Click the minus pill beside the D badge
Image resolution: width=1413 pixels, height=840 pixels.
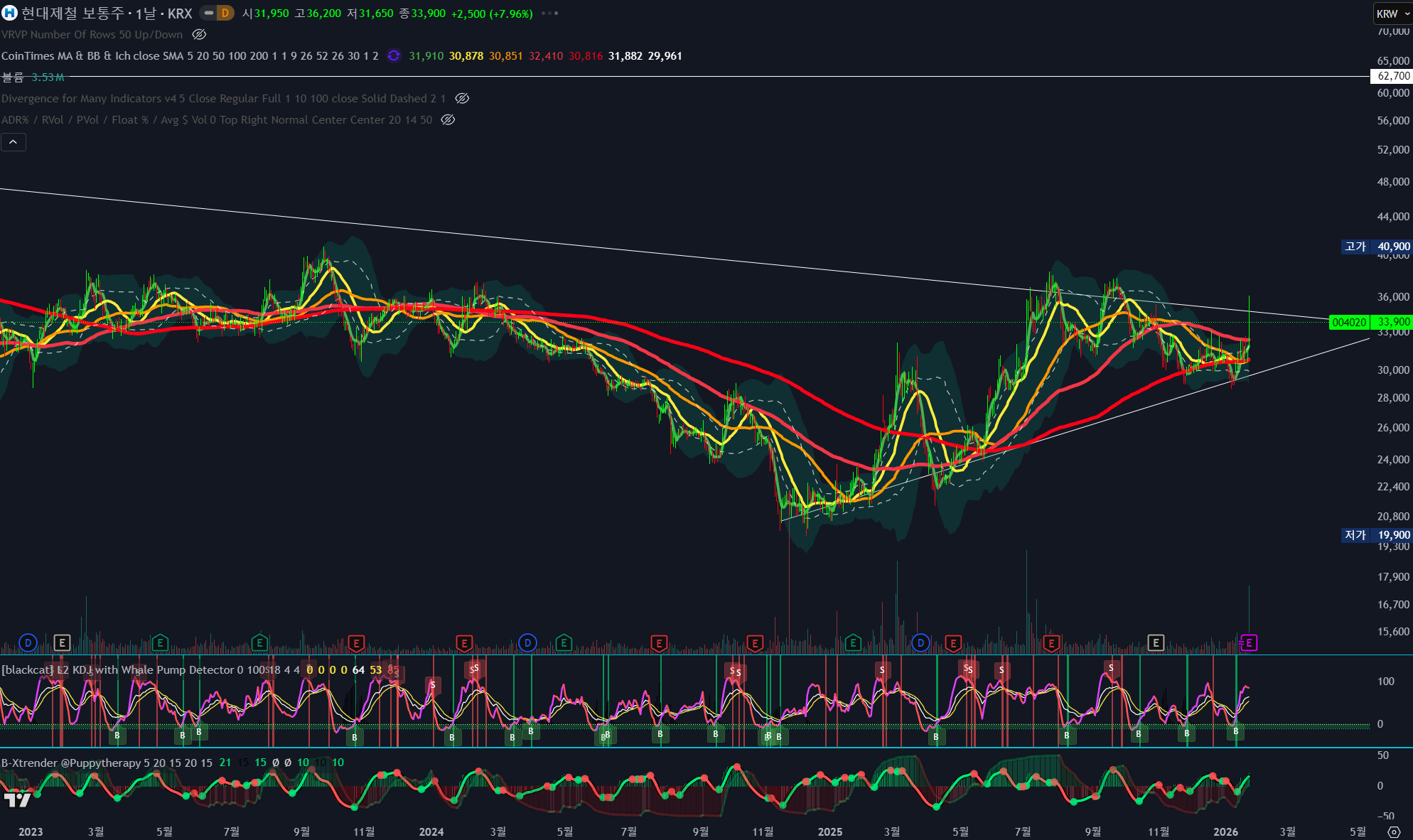(209, 13)
